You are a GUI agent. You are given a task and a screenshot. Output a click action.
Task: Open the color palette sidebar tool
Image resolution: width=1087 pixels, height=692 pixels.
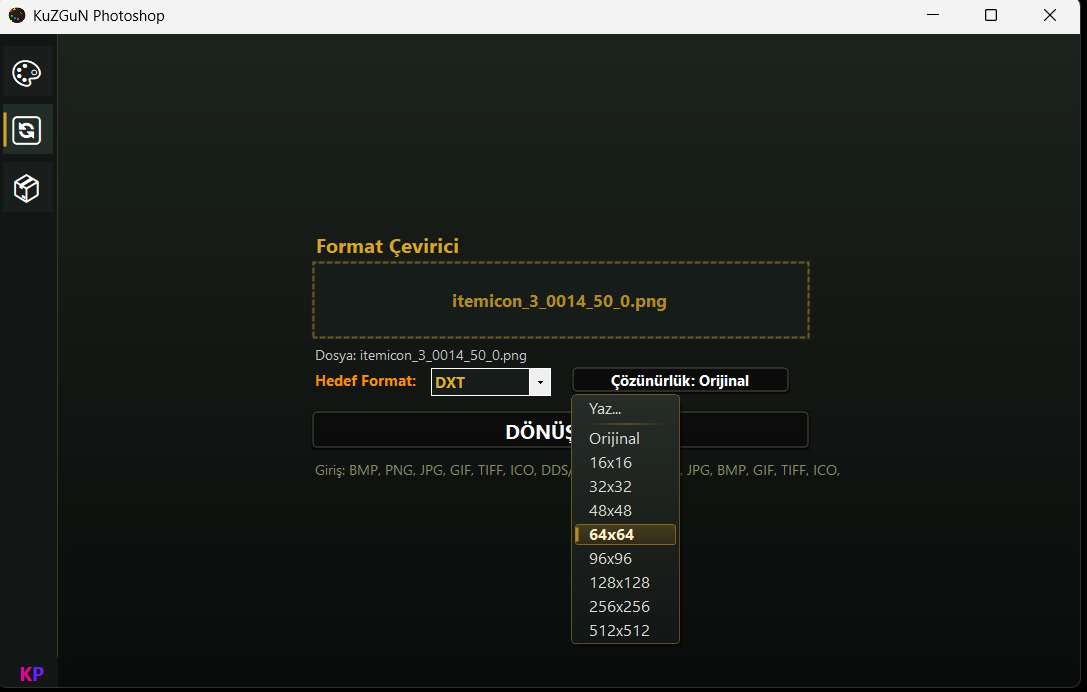pos(27,73)
